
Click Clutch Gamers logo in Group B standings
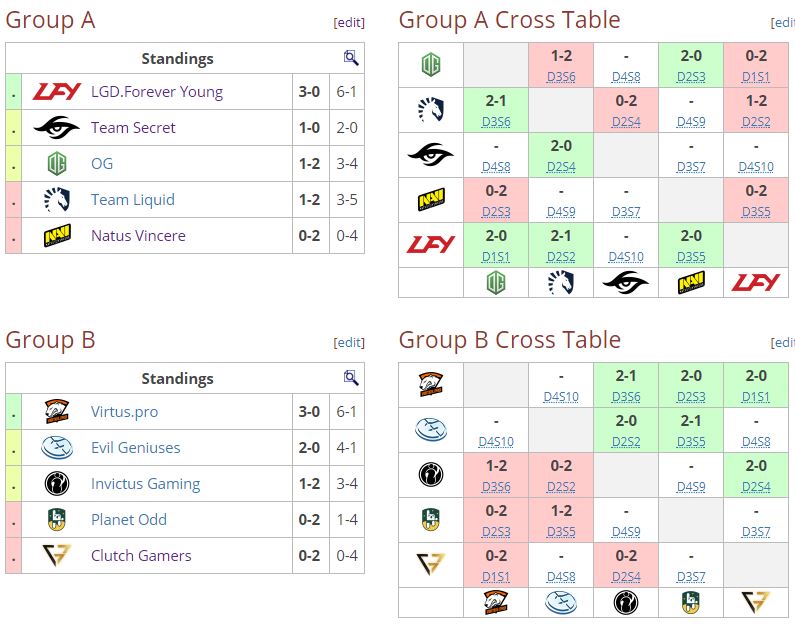coord(56,556)
